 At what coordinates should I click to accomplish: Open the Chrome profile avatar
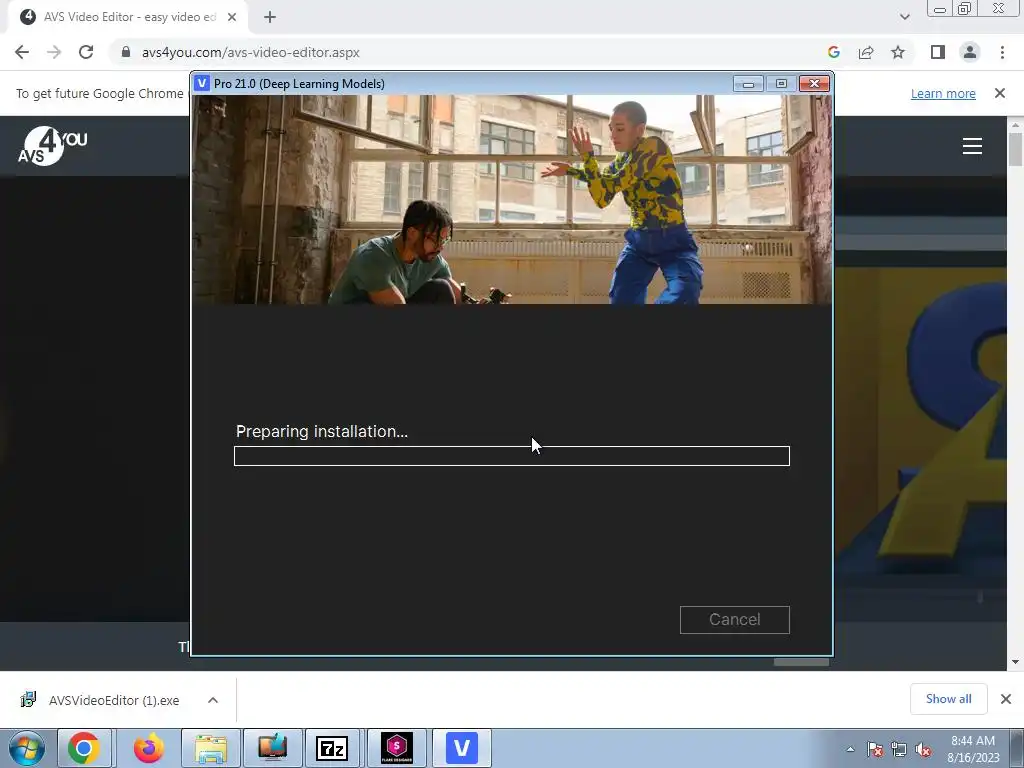coord(970,52)
